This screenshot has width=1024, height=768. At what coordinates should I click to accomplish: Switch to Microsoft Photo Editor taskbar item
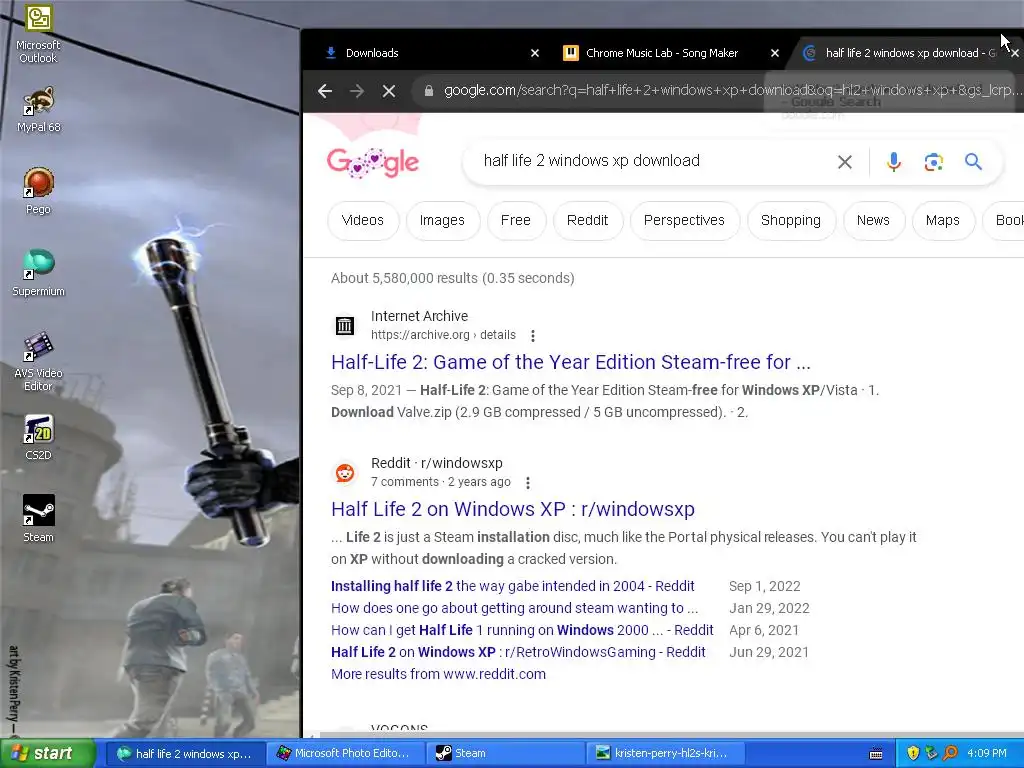pyautogui.click(x=344, y=754)
